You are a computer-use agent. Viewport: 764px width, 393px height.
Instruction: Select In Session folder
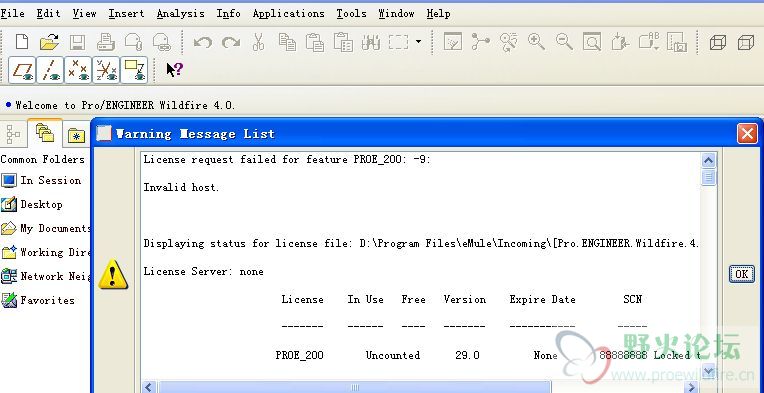point(41,181)
